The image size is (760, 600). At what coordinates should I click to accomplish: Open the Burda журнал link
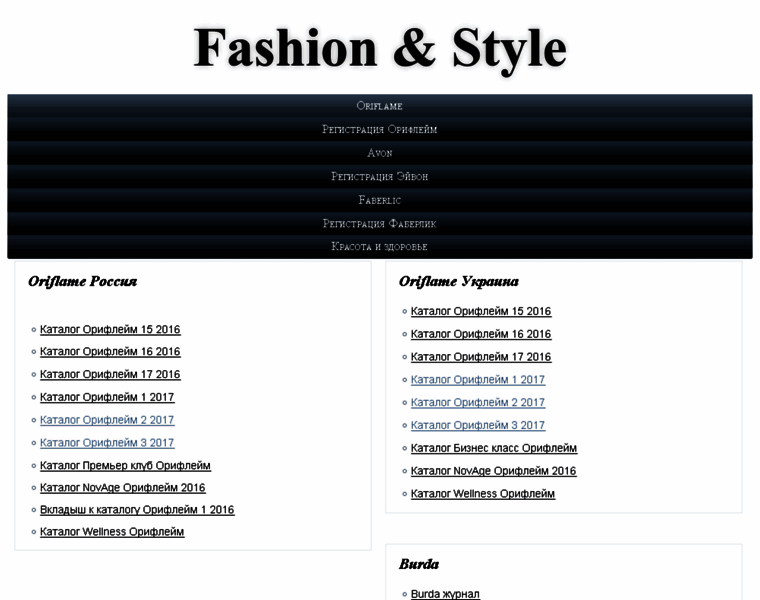click(445, 594)
